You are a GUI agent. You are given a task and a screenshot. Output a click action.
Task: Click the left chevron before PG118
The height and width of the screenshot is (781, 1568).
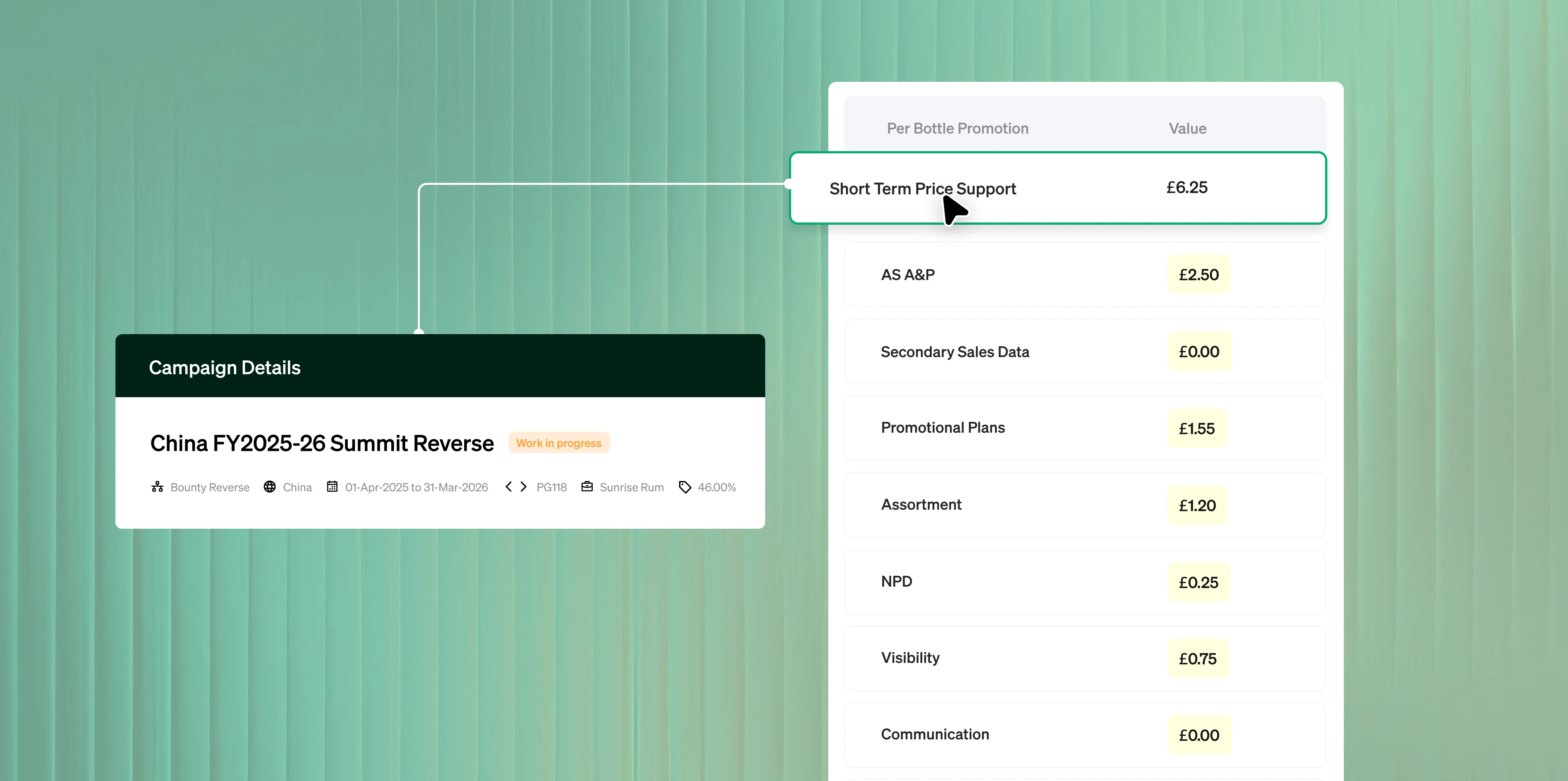(x=509, y=487)
